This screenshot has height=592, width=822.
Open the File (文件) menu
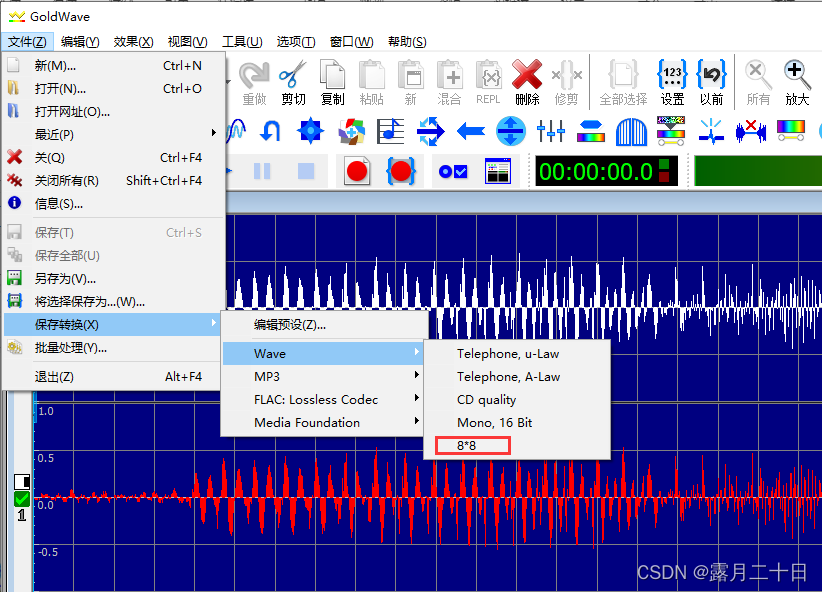(x=27, y=41)
